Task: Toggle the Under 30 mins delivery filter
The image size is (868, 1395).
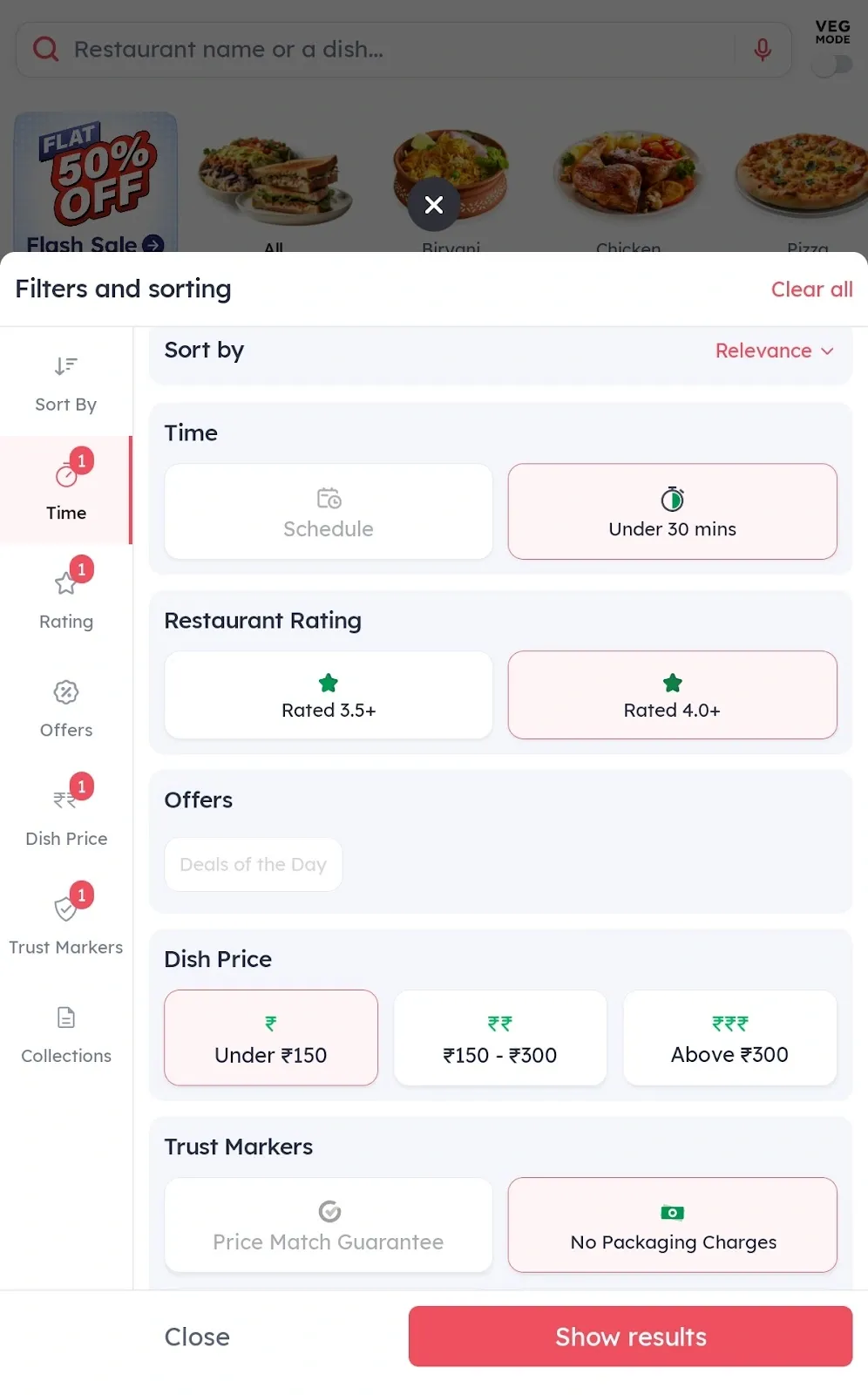Action: click(672, 512)
